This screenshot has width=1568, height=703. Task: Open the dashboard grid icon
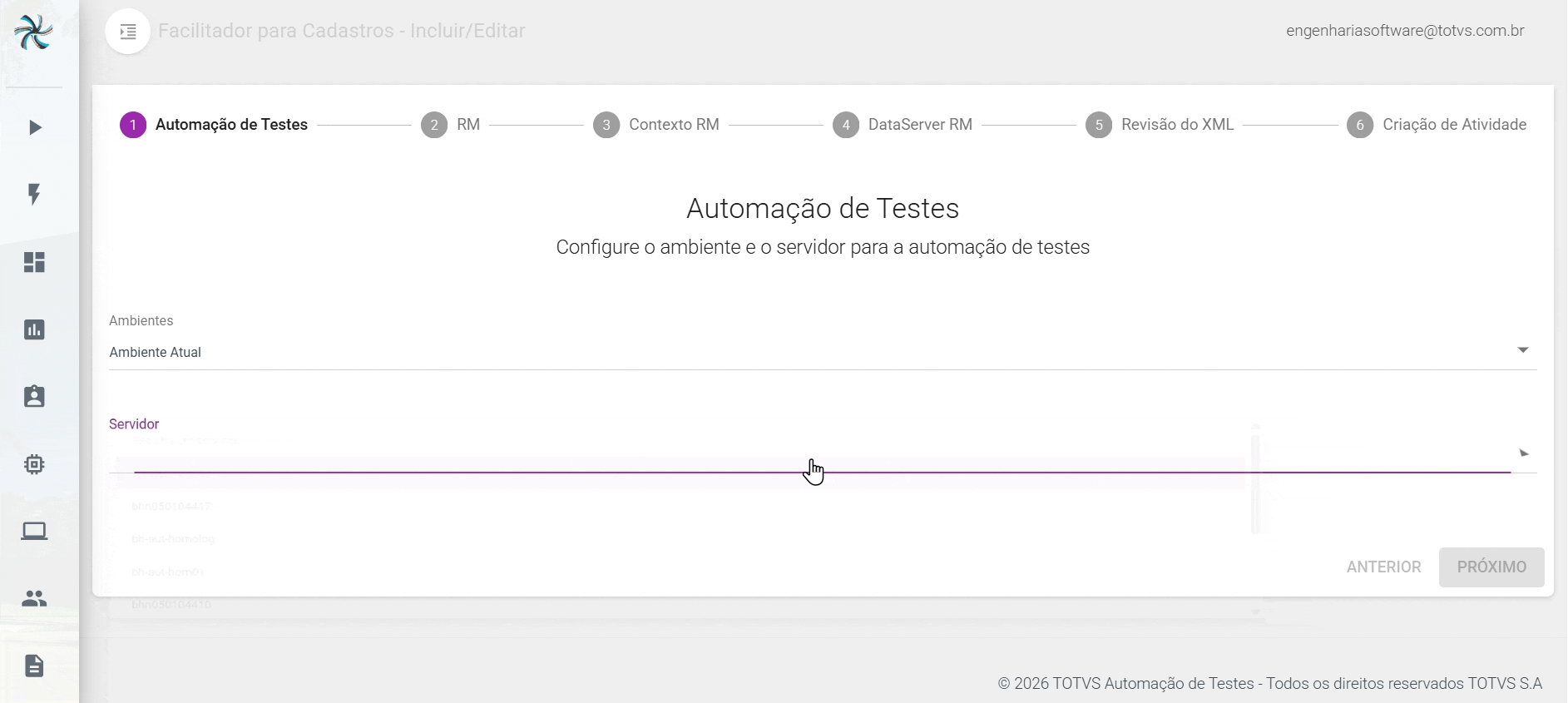[34, 262]
